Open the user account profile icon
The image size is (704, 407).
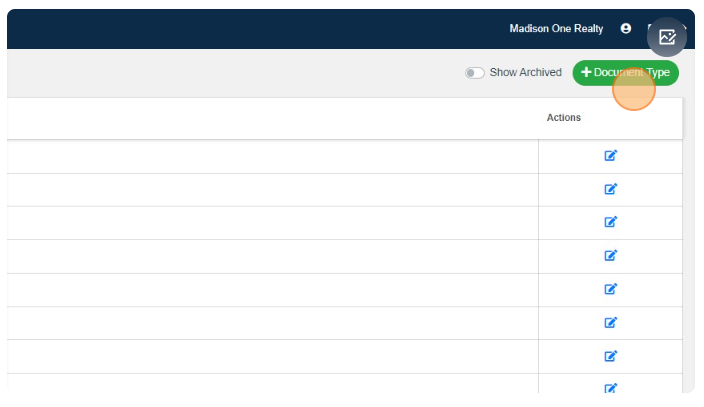(625, 29)
